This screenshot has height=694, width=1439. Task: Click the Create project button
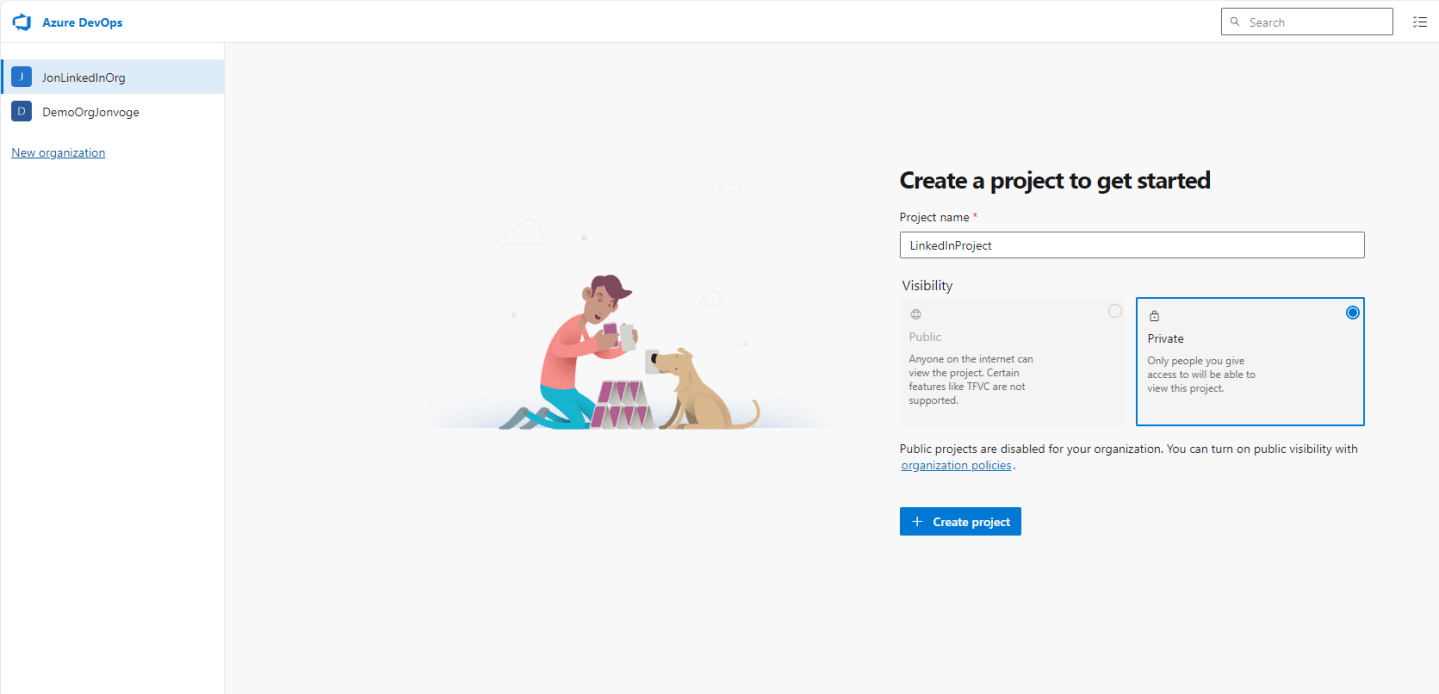click(960, 521)
